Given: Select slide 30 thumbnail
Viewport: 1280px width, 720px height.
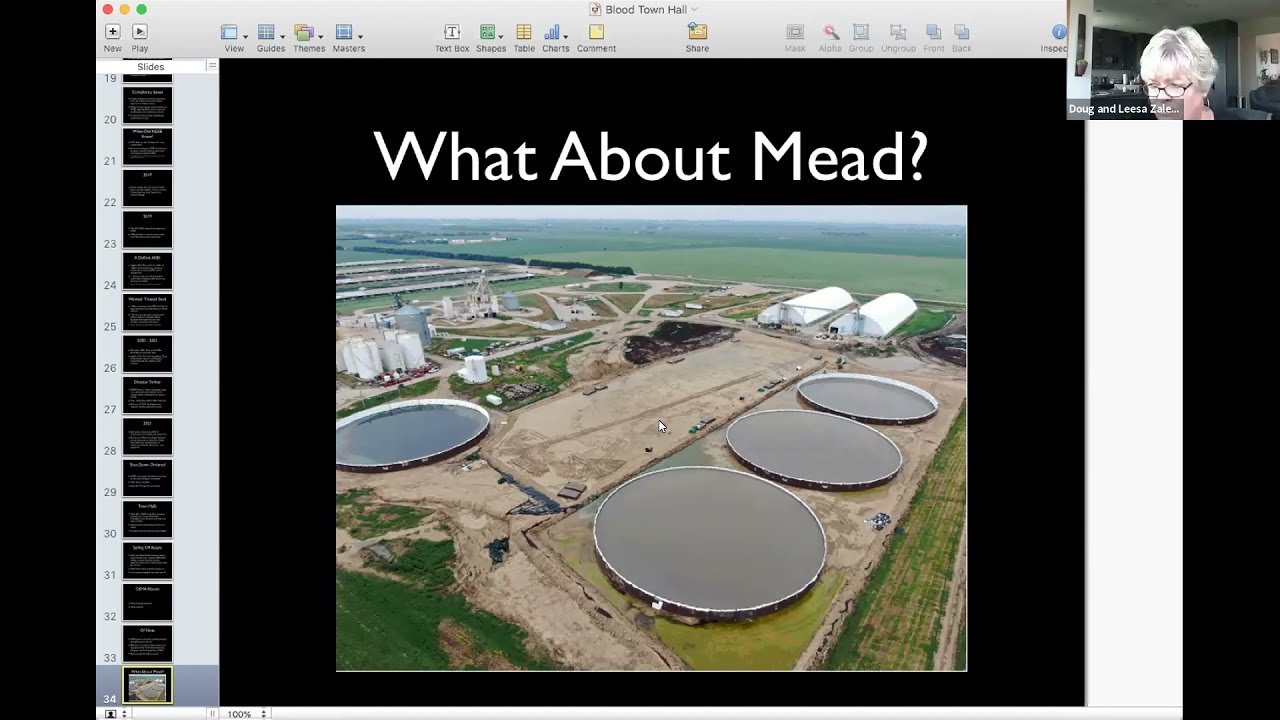Looking at the screenshot, I should point(148,520).
